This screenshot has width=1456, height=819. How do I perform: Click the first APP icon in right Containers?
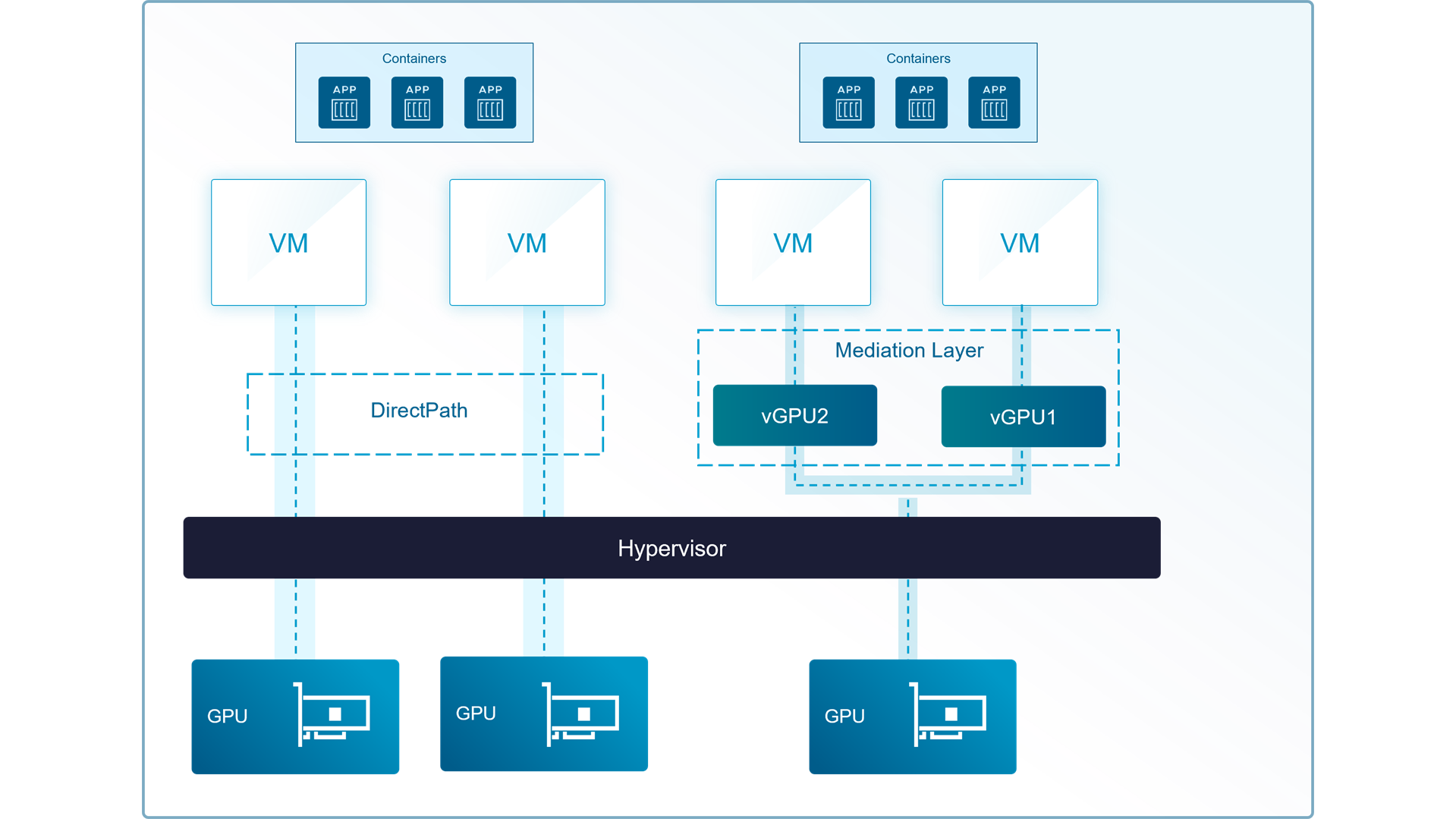pyautogui.click(x=849, y=102)
